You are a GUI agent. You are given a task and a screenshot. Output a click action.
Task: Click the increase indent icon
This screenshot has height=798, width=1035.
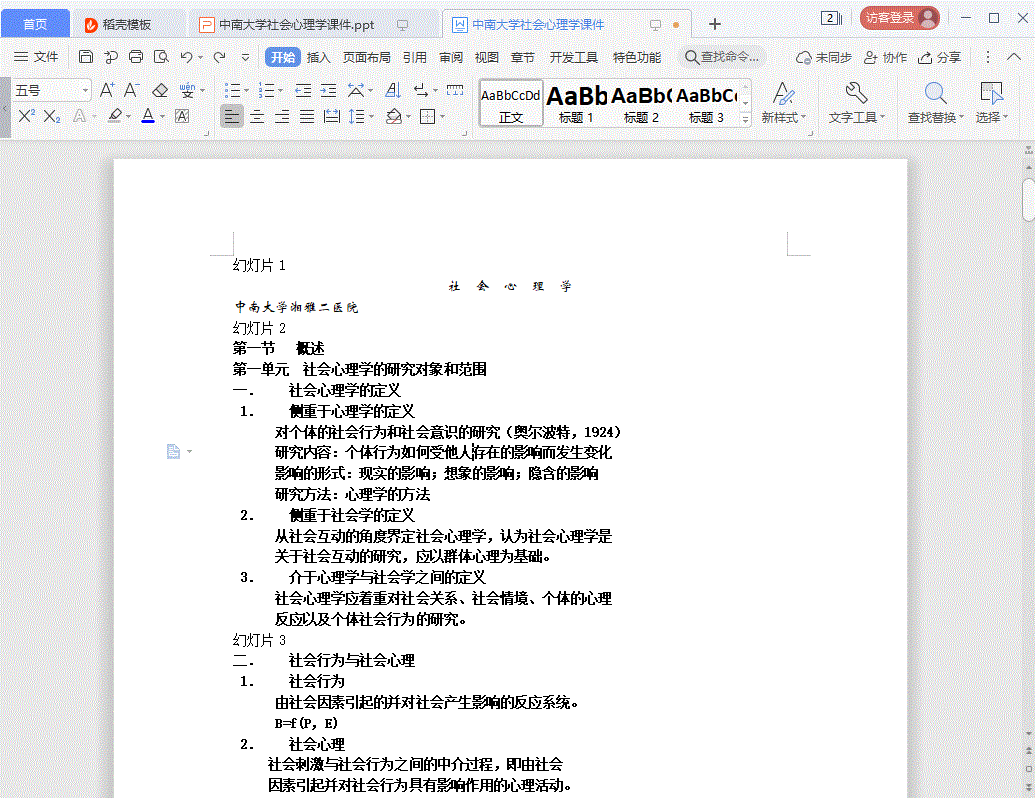[x=328, y=90]
